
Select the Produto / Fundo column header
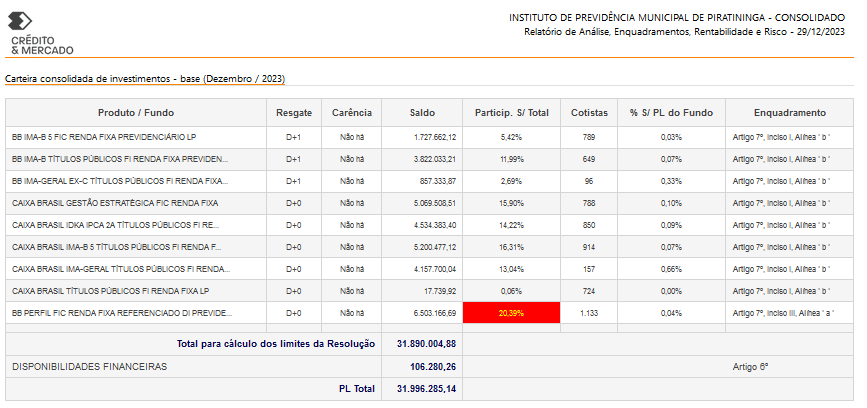point(136,113)
